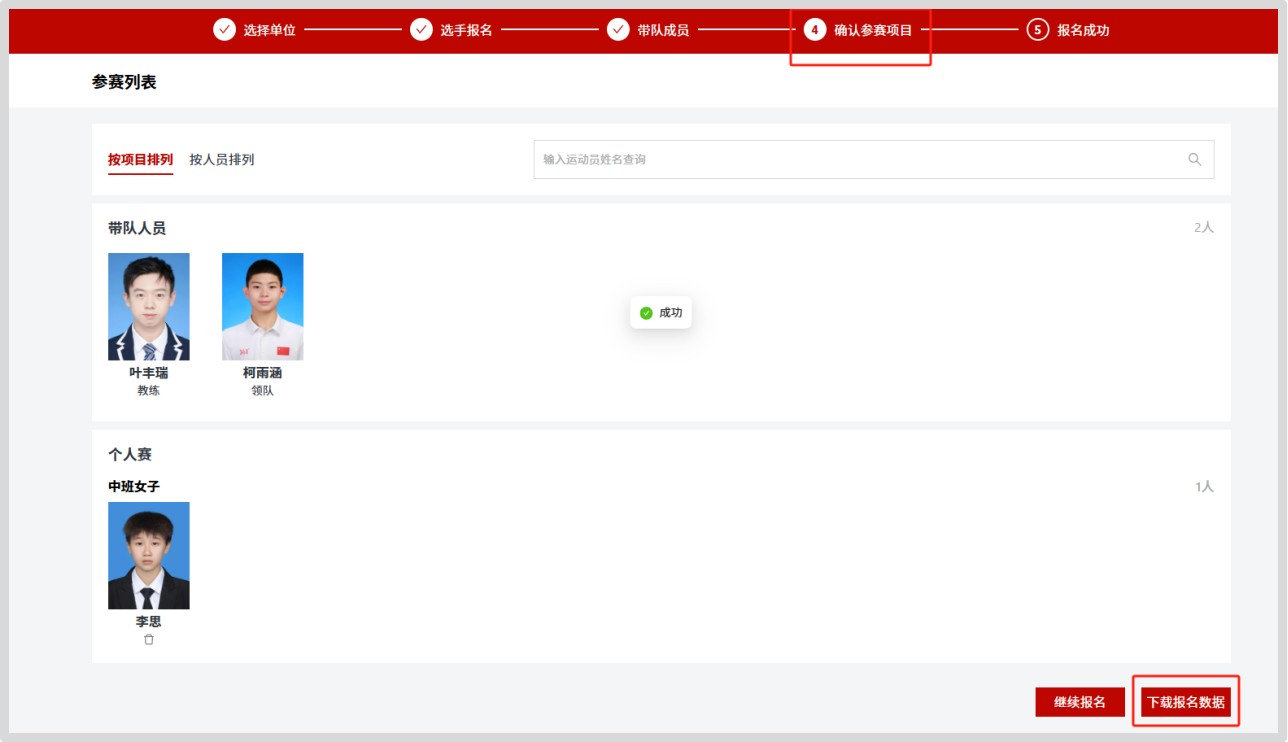Click 确认参赛项目 step label
The image size is (1288, 742).
(873, 30)
